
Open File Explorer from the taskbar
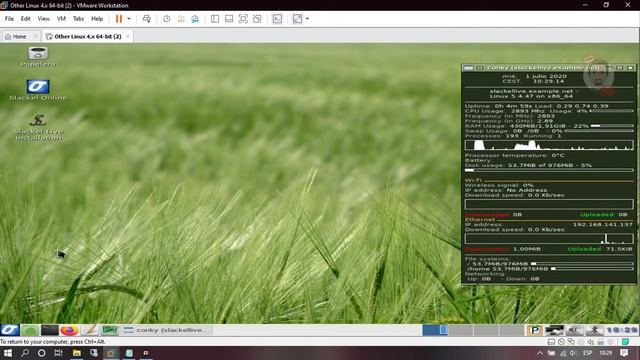[x=77, y=353]
